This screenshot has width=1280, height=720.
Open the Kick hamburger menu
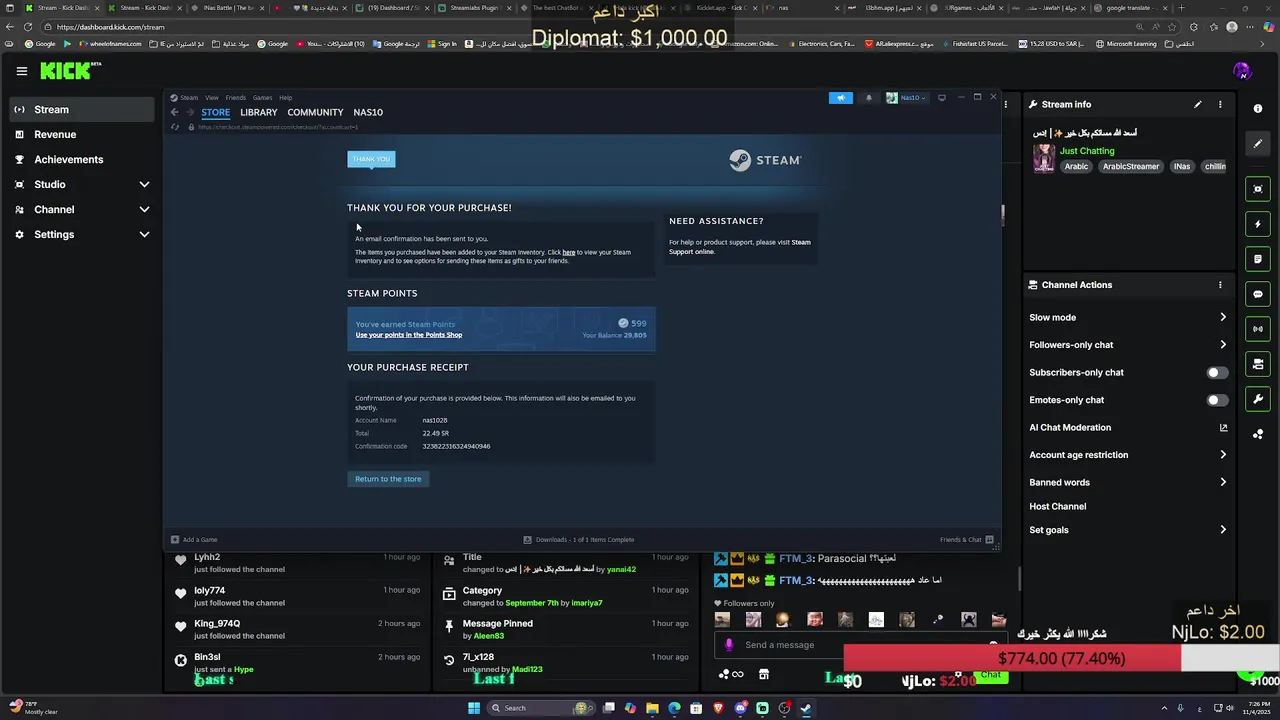pyautogui.click(x=21, y=71)
